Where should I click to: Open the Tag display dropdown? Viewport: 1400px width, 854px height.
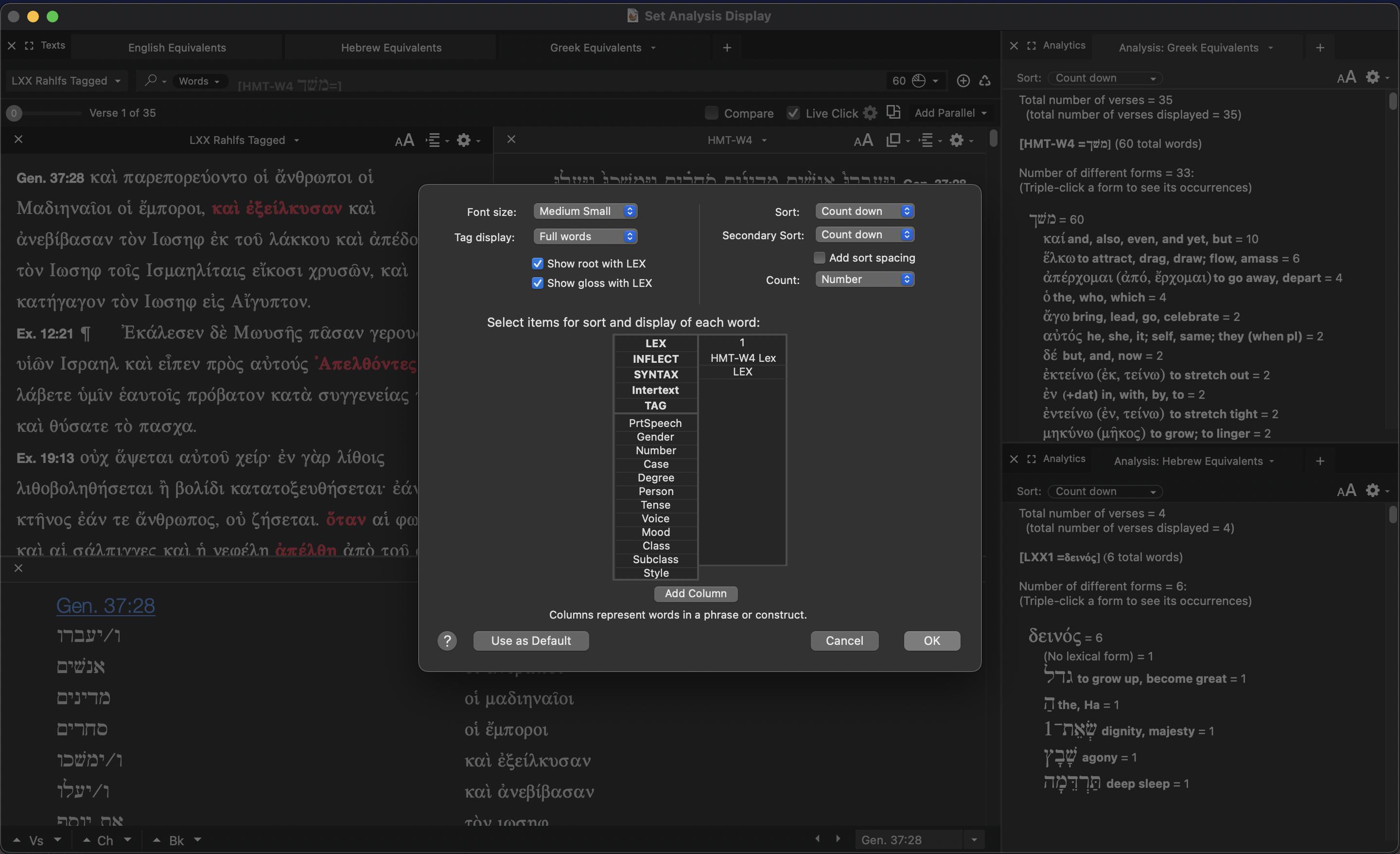point(585,236)
